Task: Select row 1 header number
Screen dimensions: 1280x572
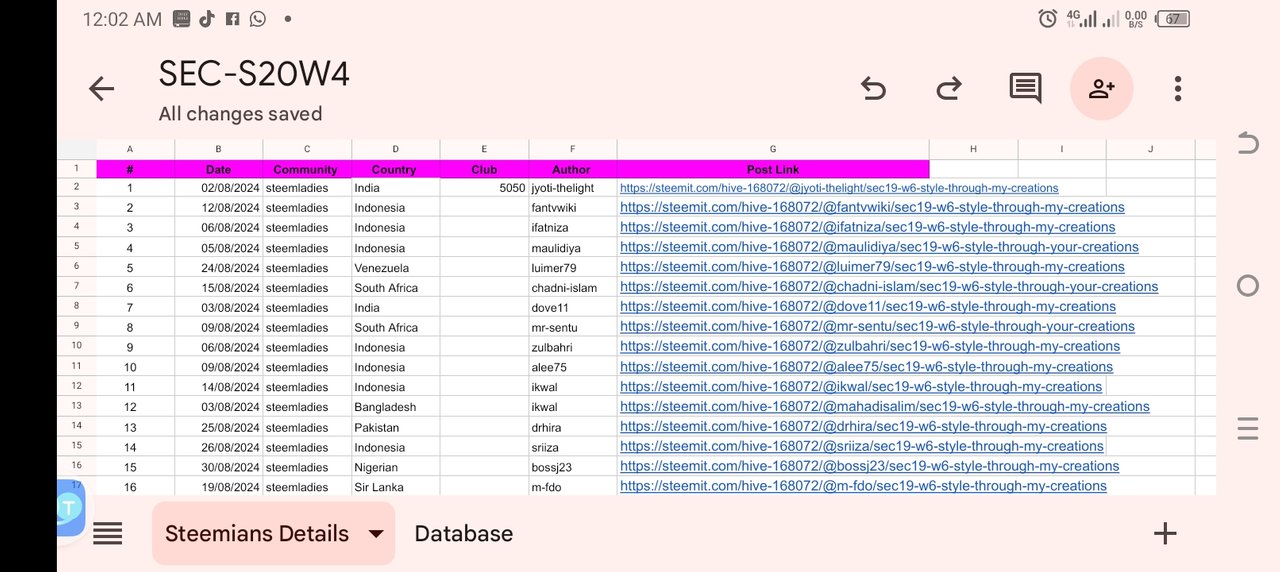Action: (x=76, y=169)
